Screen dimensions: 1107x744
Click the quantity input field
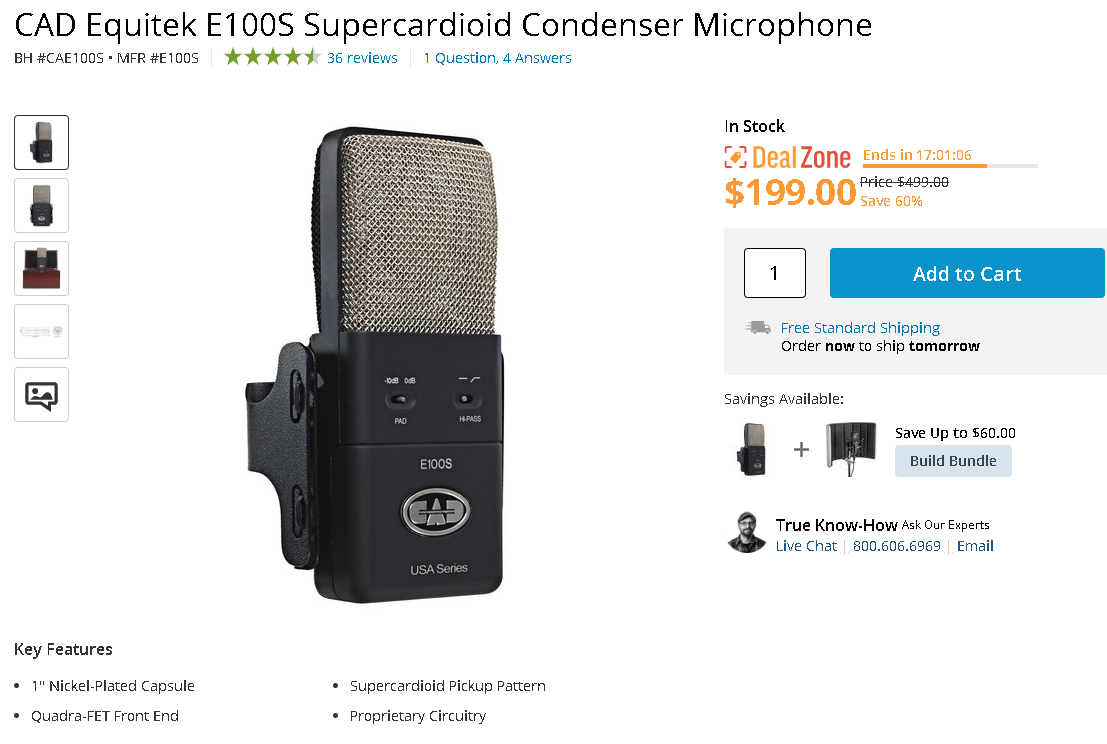(x=774, y=273)
